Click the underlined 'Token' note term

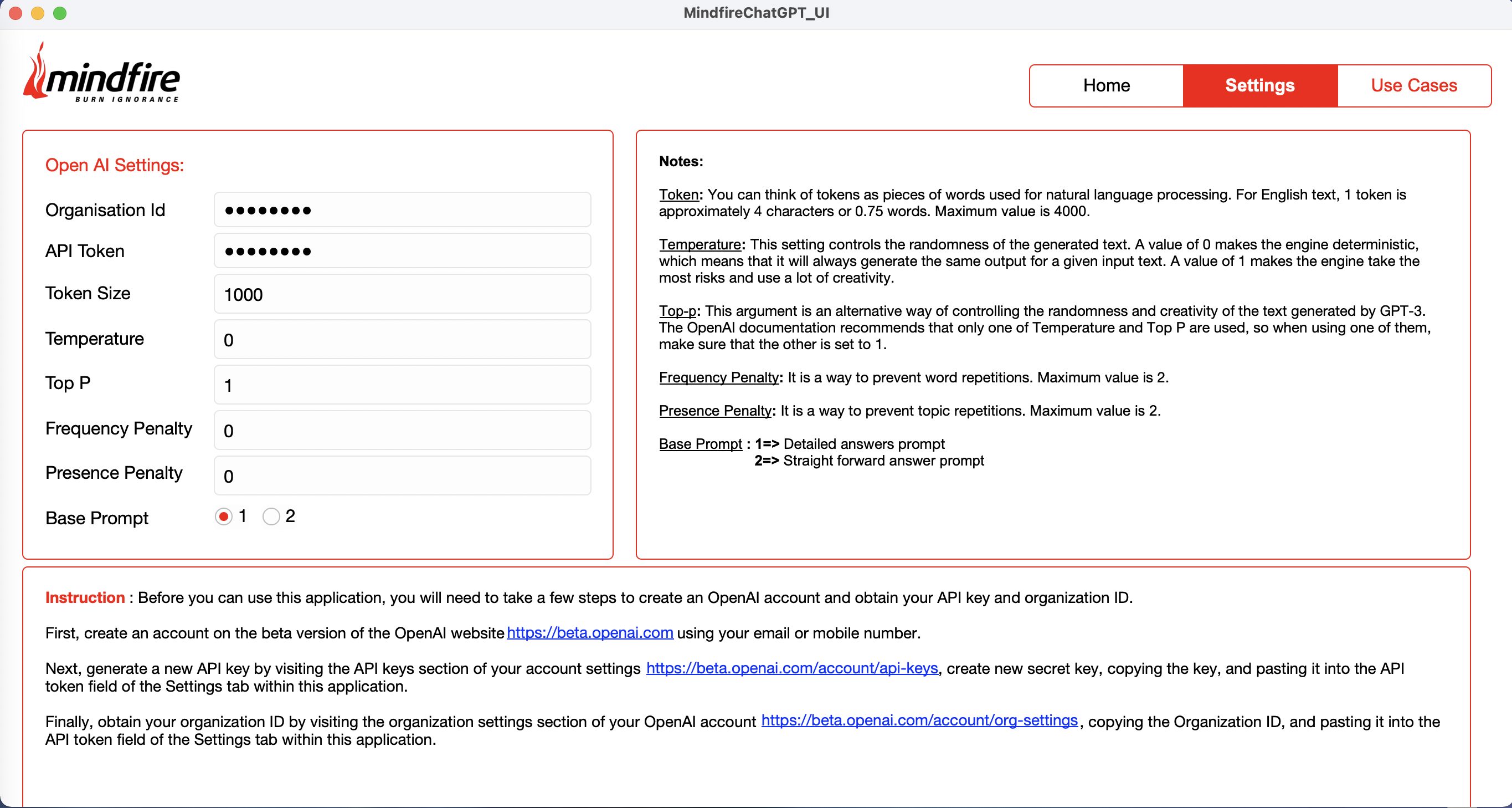point(678,195)
